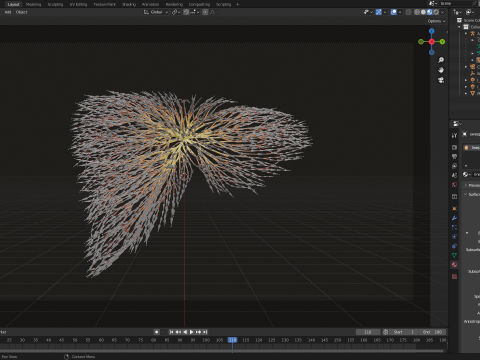Toggle viewport gizmos display

point(379,12)
